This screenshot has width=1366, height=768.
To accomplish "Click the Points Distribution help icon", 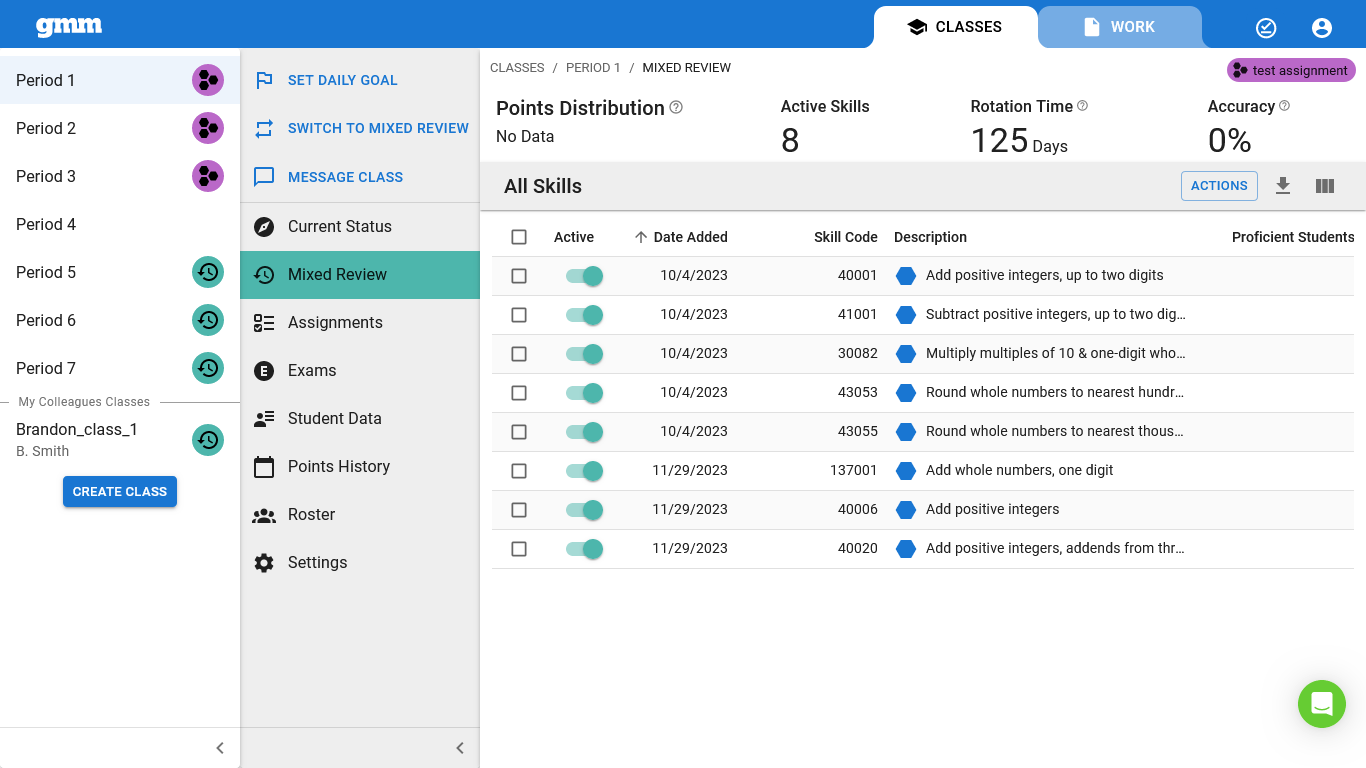I will pos(676,107).
